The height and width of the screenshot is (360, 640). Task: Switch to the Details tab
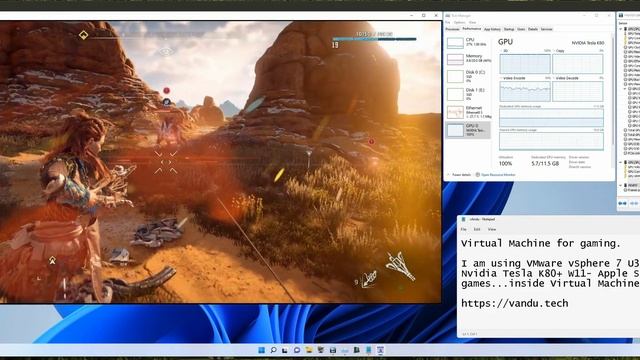pyautogui.click(x=533, y=29)
